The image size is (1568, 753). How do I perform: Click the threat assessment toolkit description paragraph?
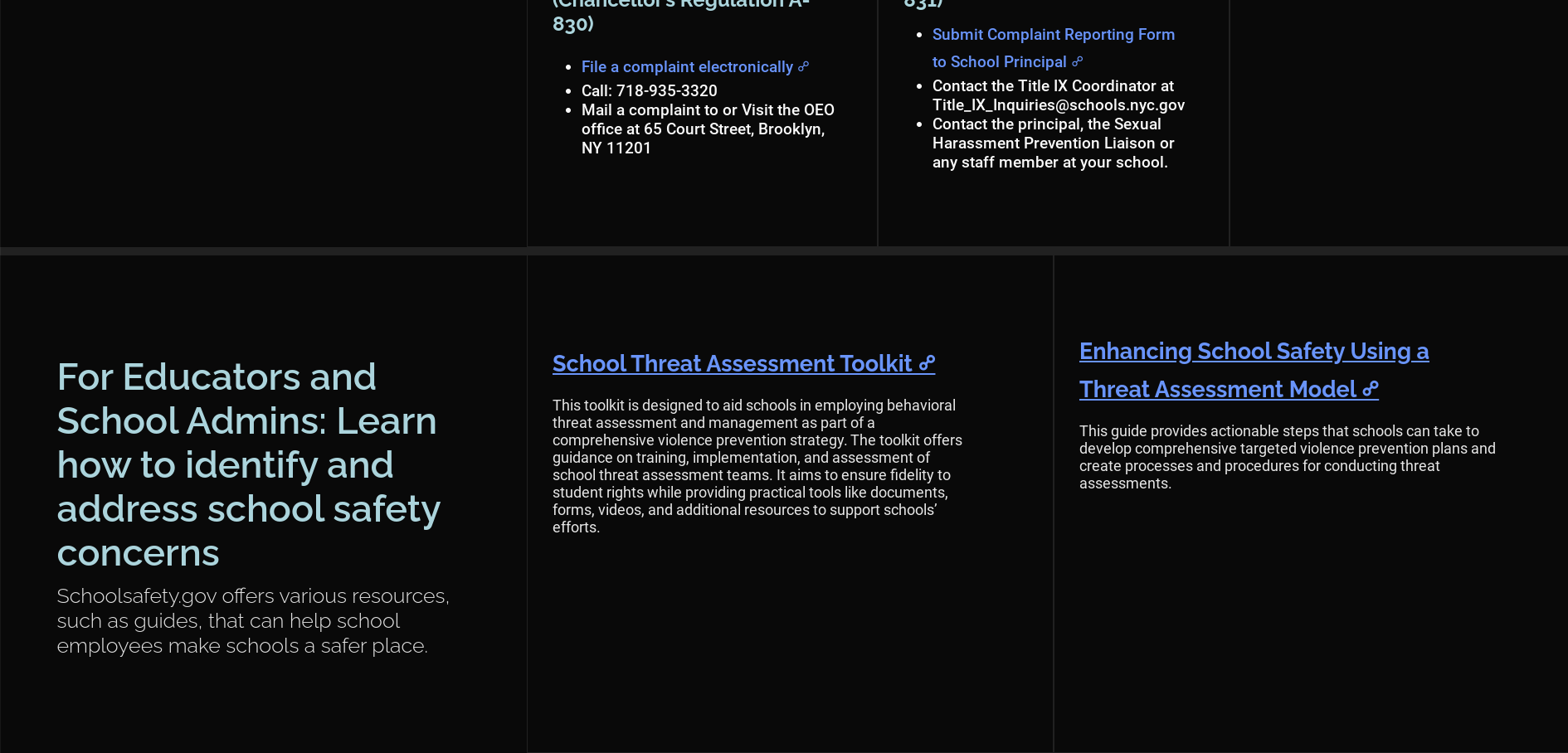tap(757, 465)
